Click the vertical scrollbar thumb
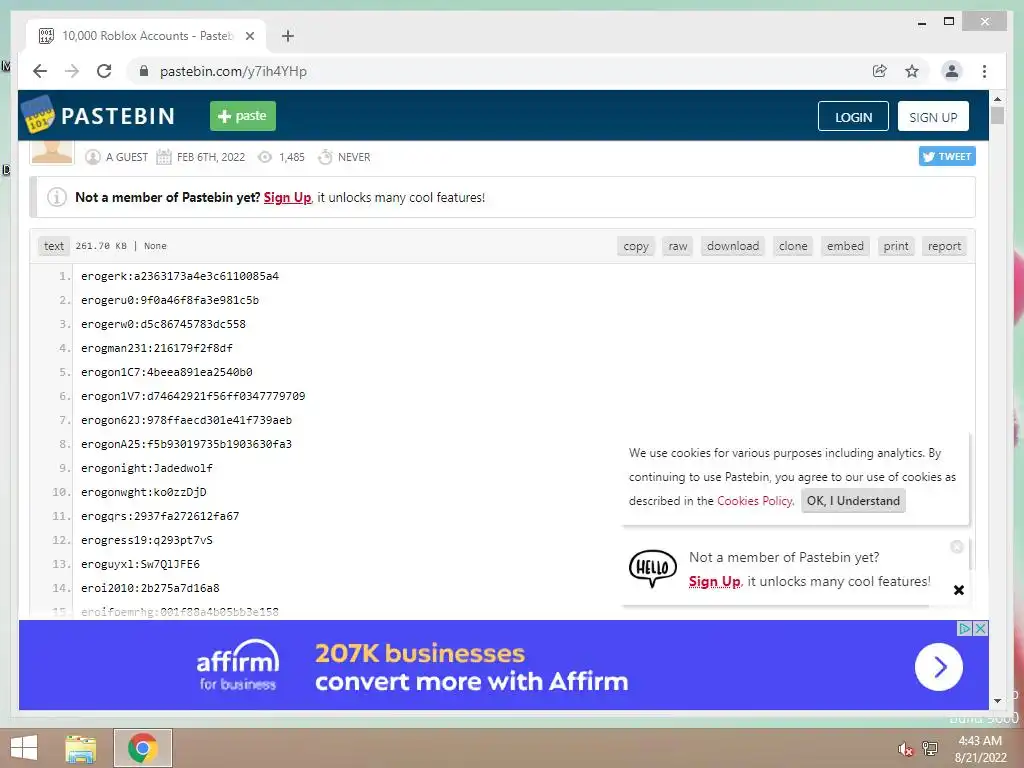The image size is (1024, 768). coord(997,116)
